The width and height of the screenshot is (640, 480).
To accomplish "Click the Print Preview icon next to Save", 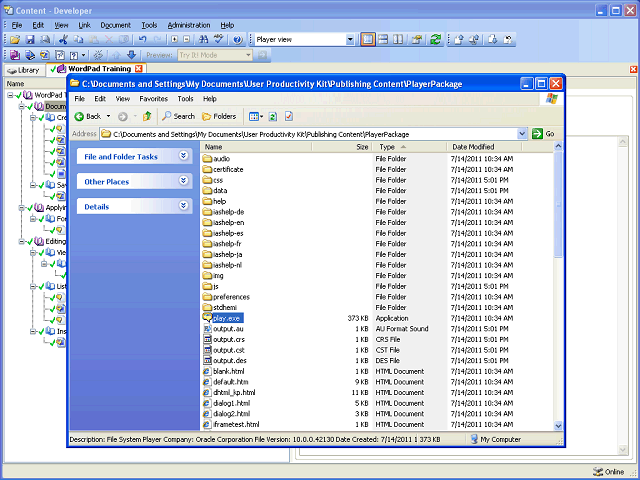I will coord(45,40).
